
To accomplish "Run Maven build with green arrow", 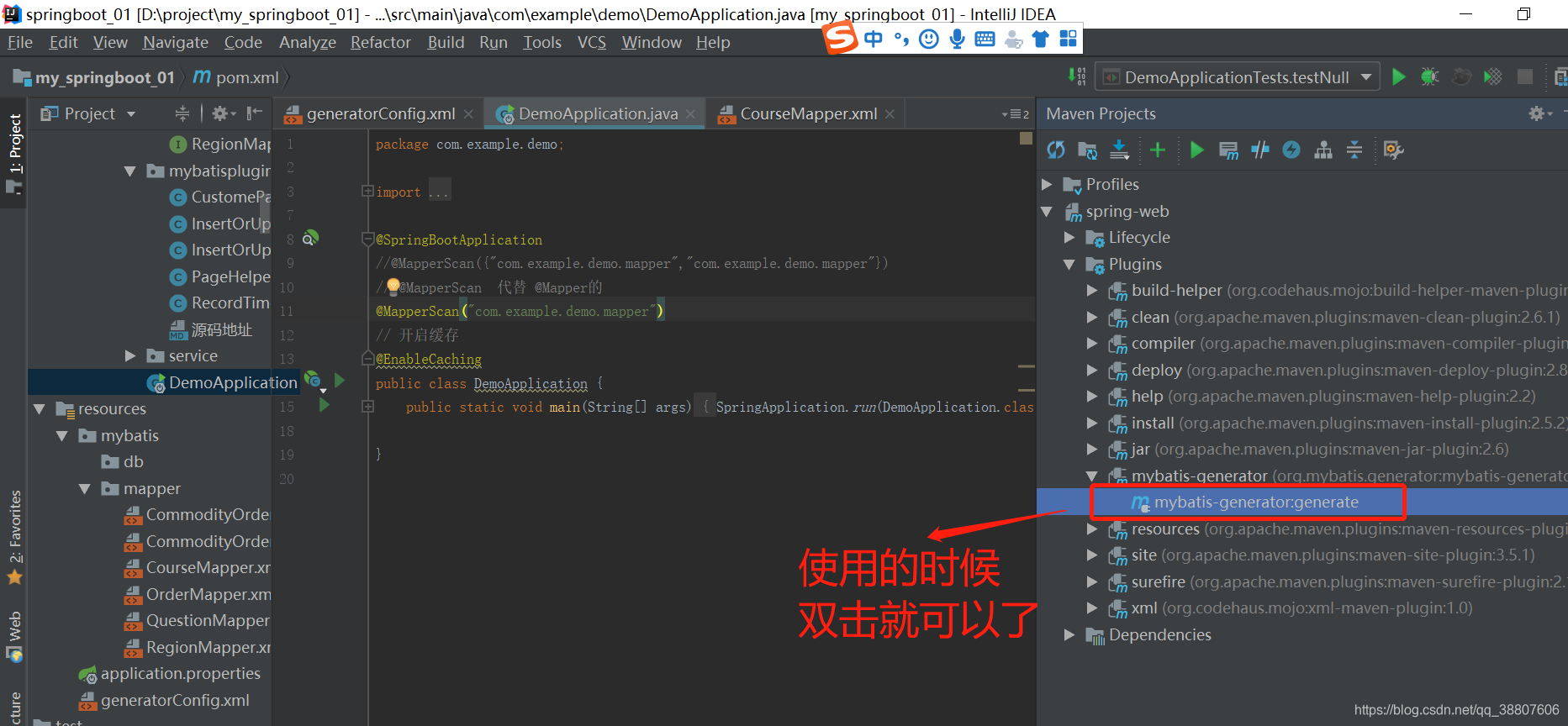I will [x=1197, y=150].
